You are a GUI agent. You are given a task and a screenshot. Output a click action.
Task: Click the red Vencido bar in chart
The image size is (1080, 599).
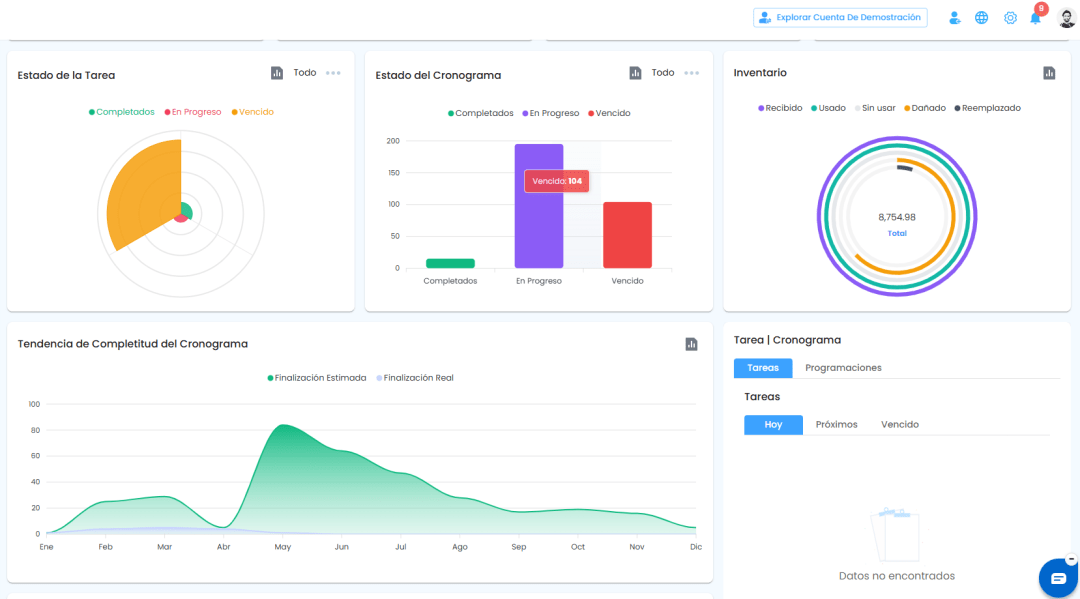tap(627, 235)
